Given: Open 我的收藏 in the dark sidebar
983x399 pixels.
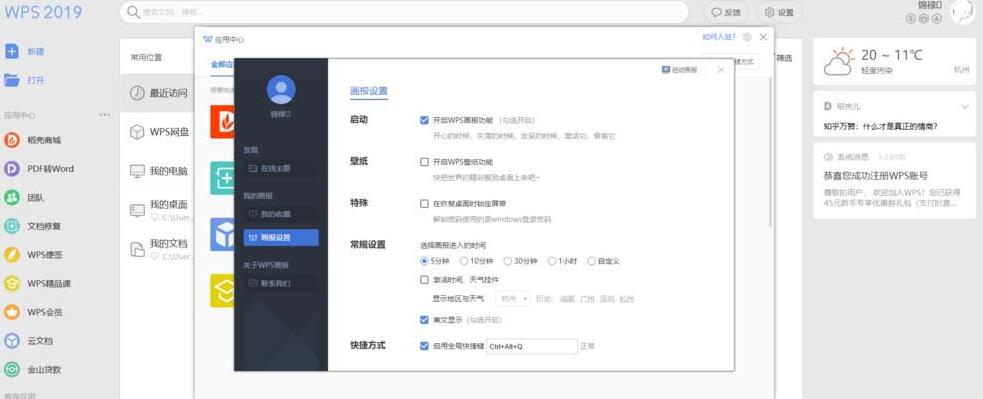Looking at the screenshot, I should click(281, 214).
